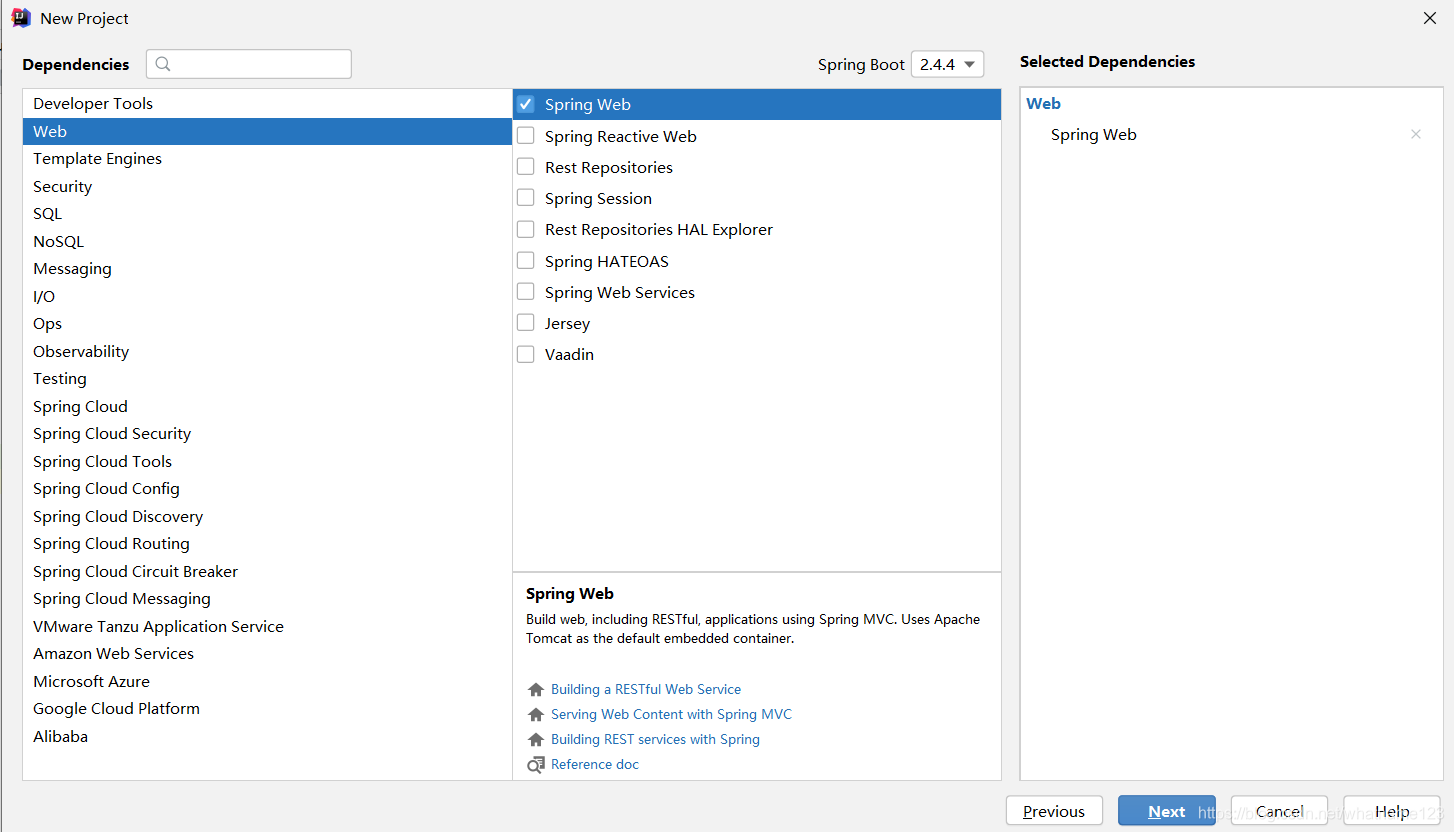Tick the Spring Session checkbox
This screenshot has width=1454, height=832.
[526, 198]
